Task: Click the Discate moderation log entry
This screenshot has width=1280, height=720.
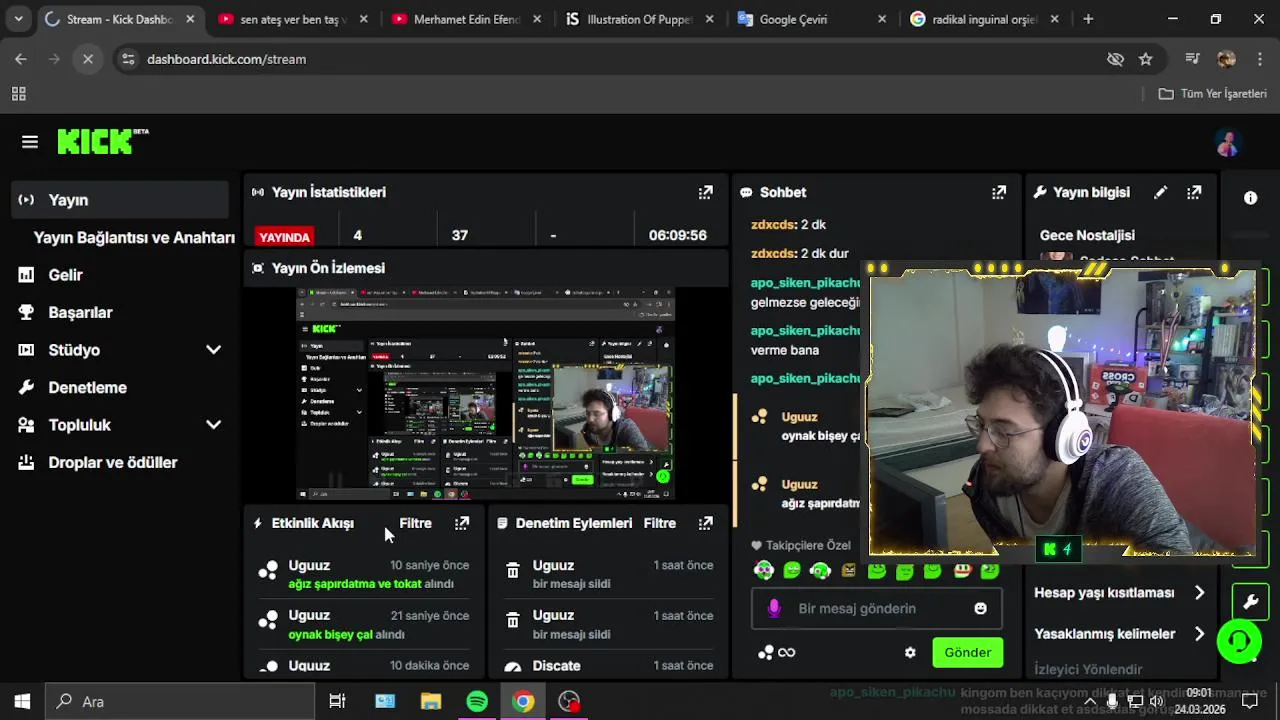Action: click(x=608, y=665)
